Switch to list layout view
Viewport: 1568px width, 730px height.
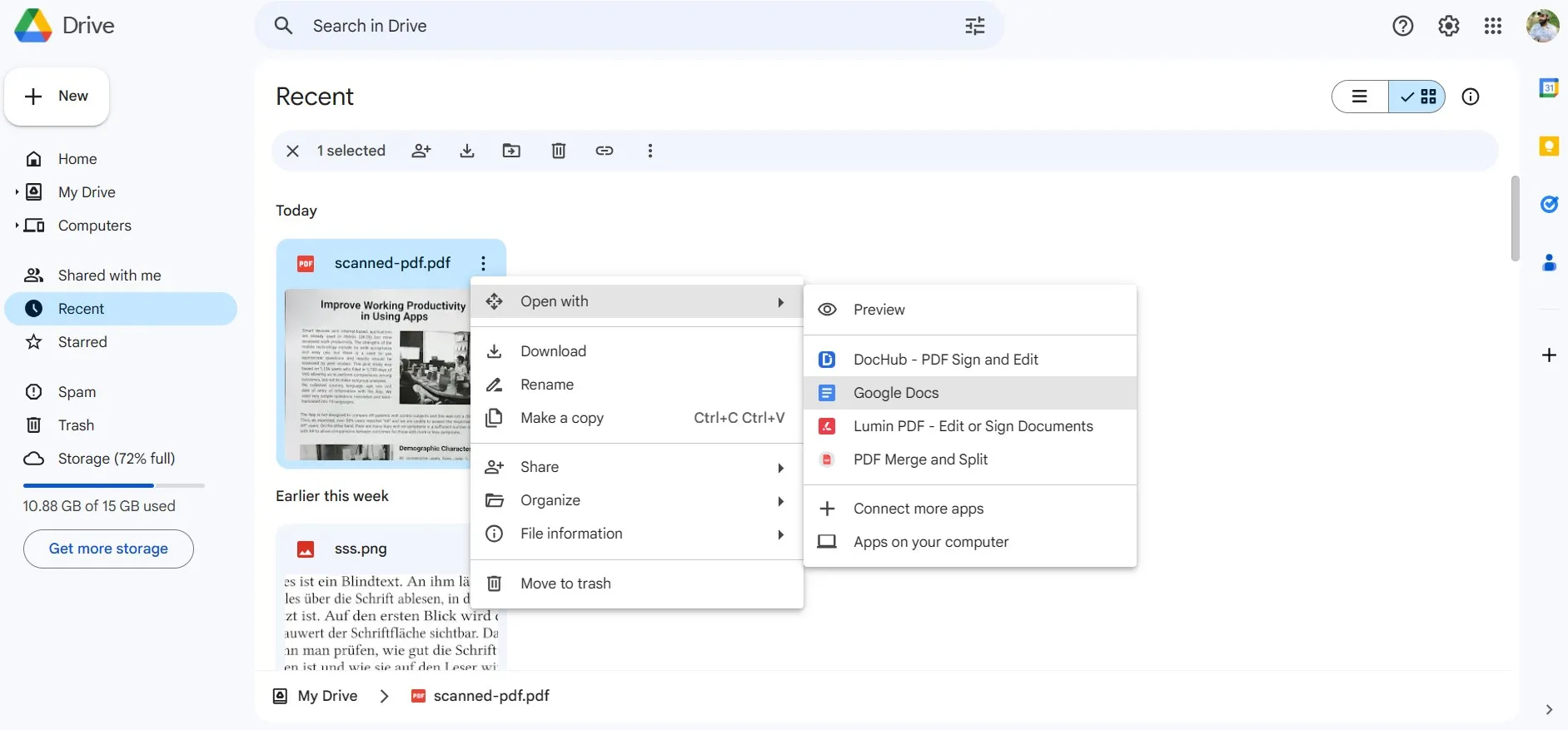tap(1360, 97)
